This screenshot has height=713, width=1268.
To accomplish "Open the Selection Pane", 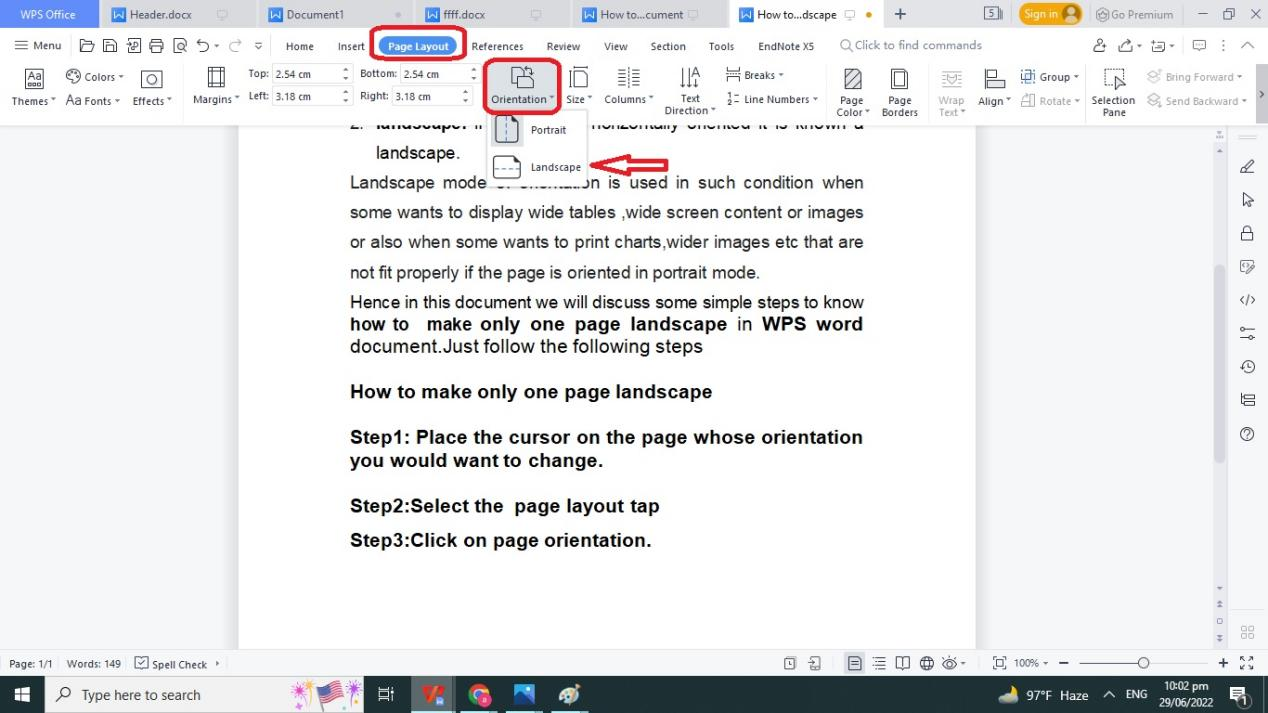I will pyautogui.click(x=1113, y=92).
